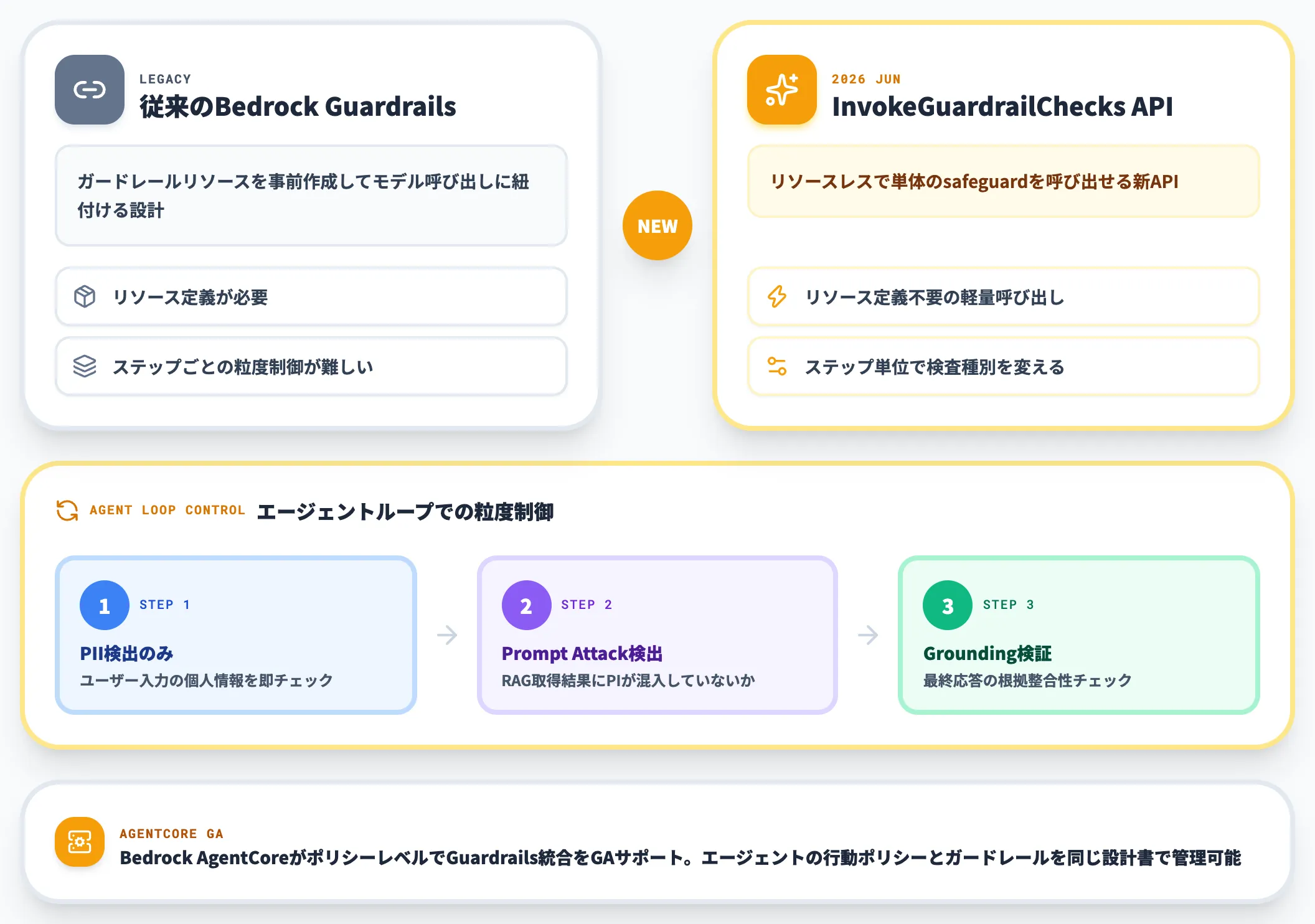1315x924 pixels.
Task: Click the orange AgentCore GA icon
Action: (x=80, y=842)
